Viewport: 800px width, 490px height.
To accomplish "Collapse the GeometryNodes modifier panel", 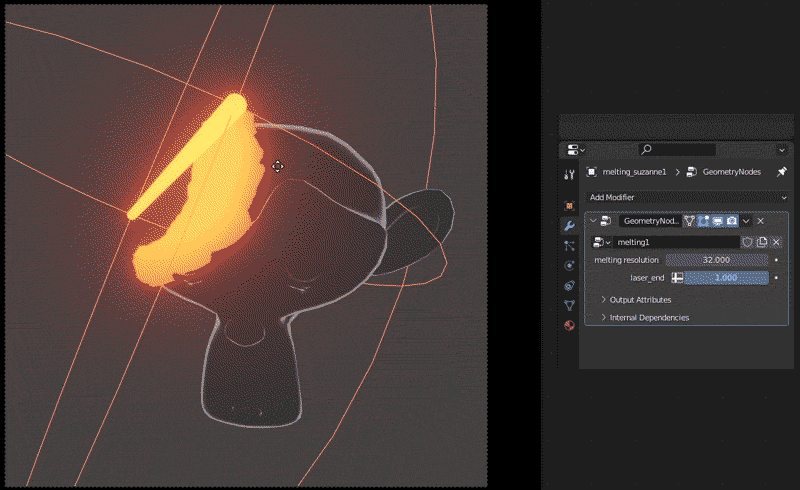I will click(593, 221).
